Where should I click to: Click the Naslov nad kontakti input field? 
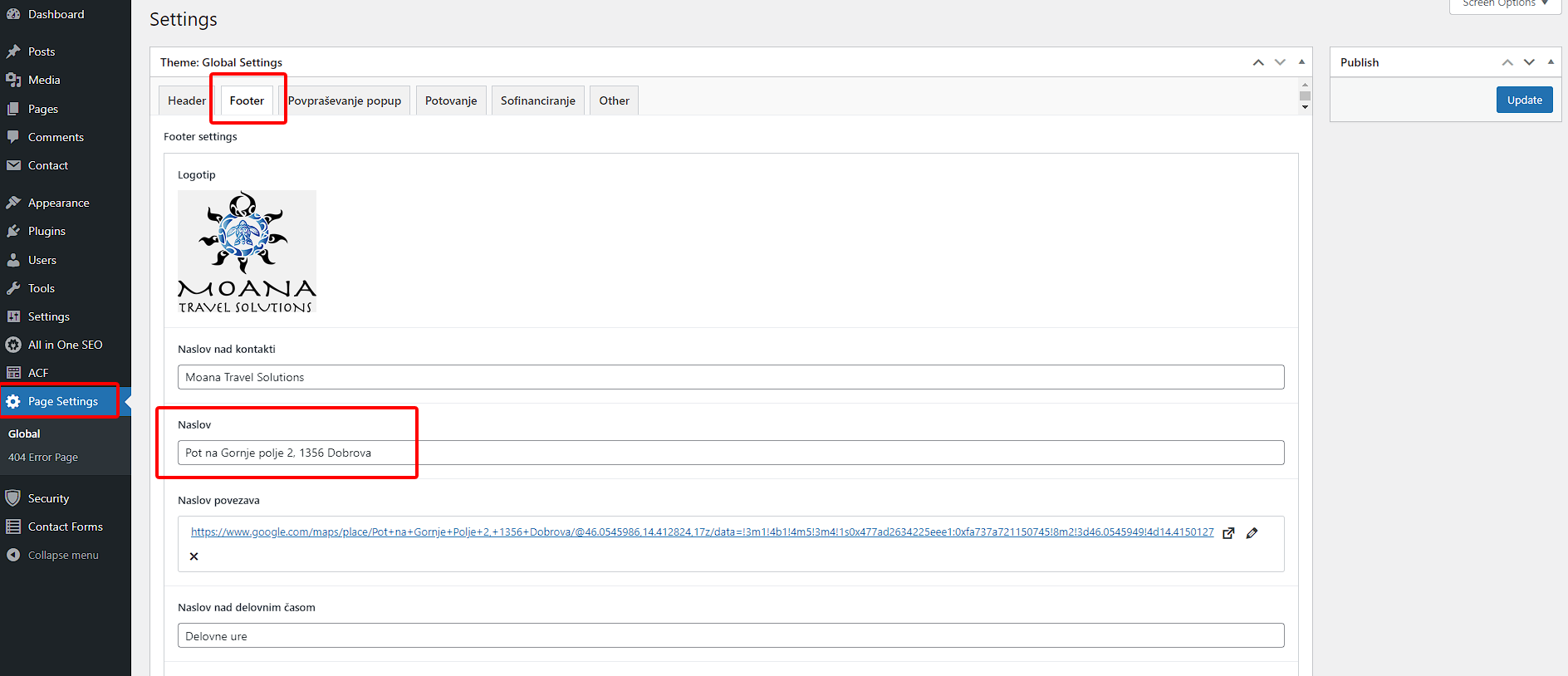731,377
